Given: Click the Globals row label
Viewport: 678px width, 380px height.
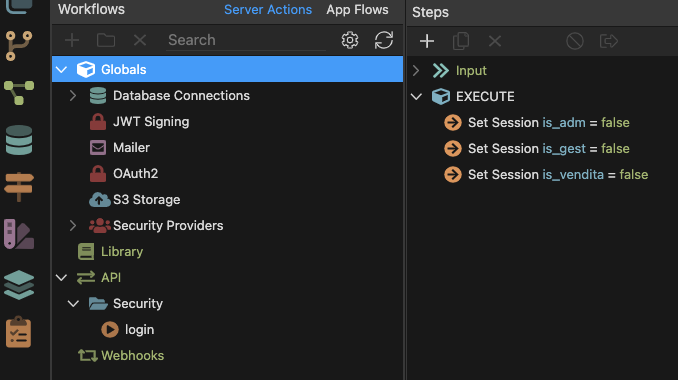Looking at the screenshot, I should (124, 70).
